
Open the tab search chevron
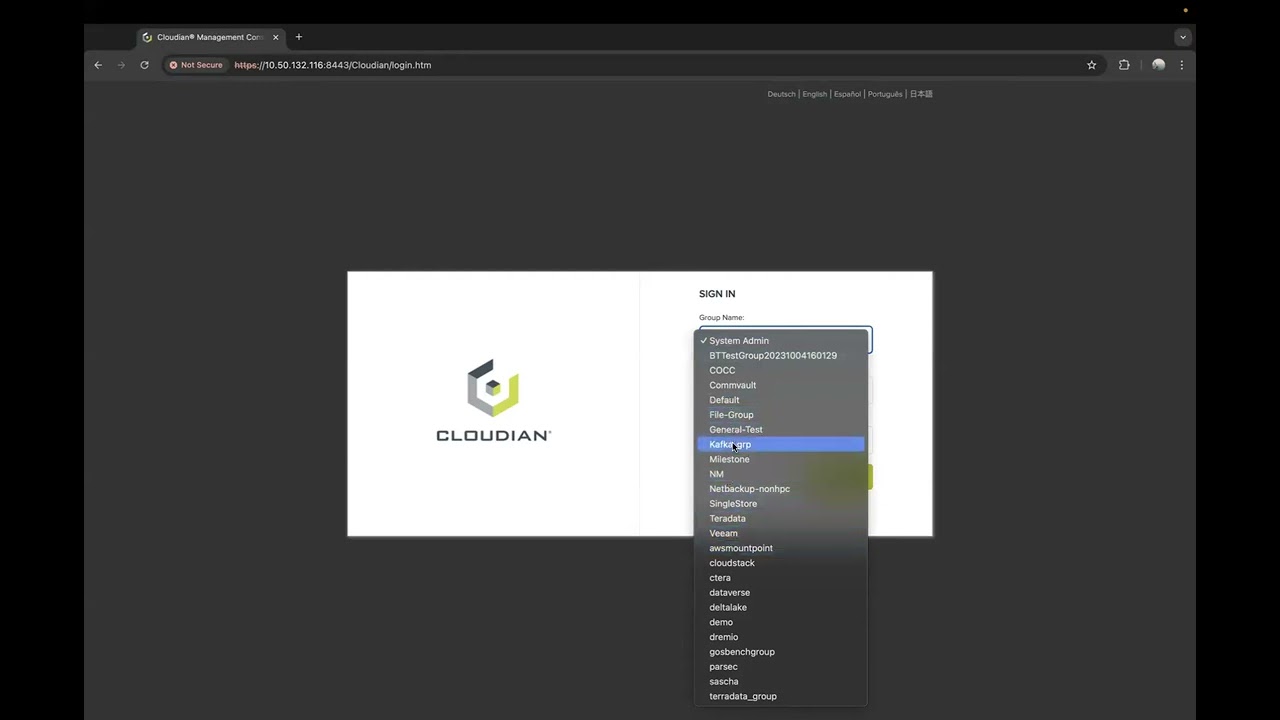[x=1183, y=37]
